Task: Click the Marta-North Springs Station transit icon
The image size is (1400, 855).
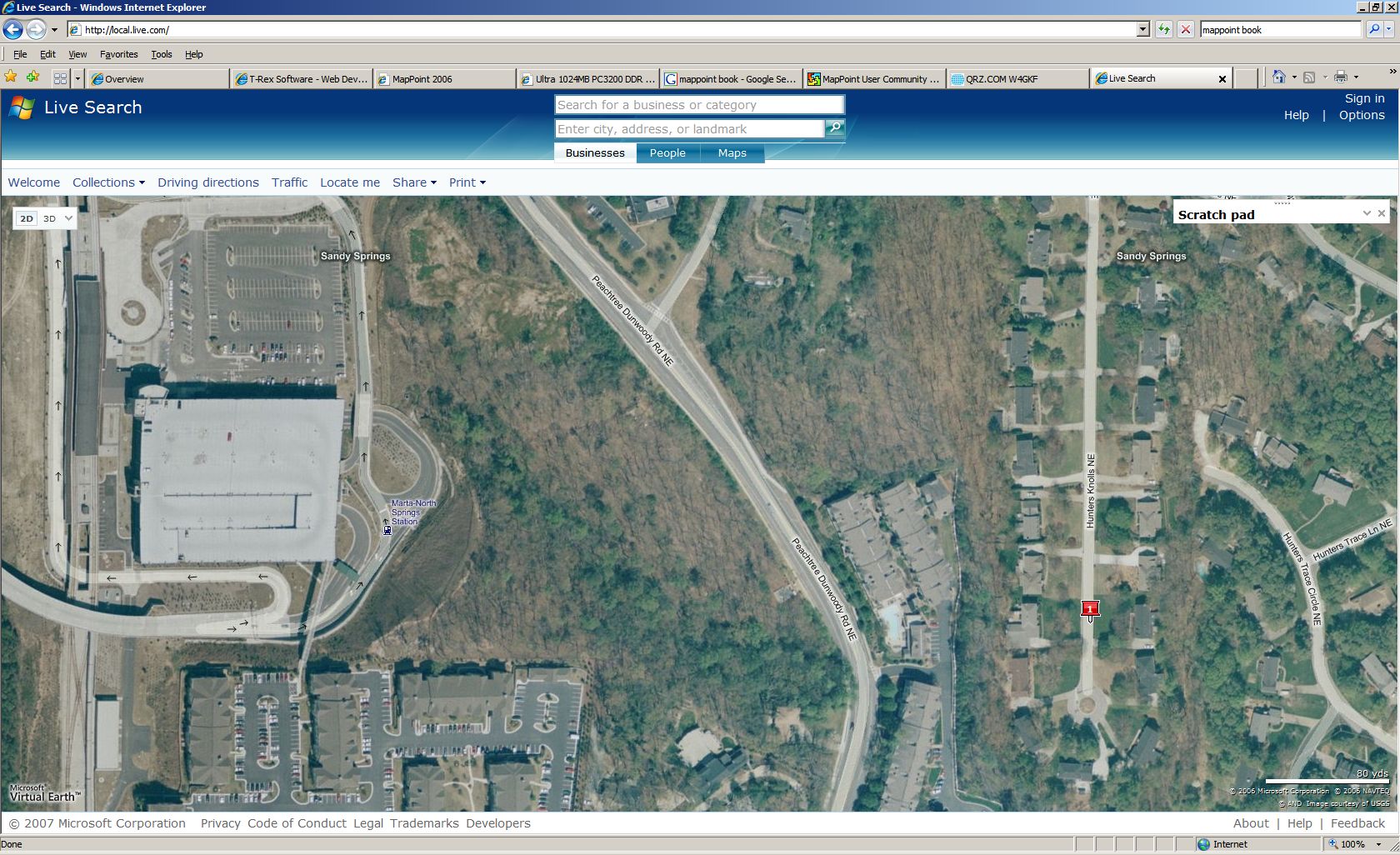Action: click(x=387, y=529)
